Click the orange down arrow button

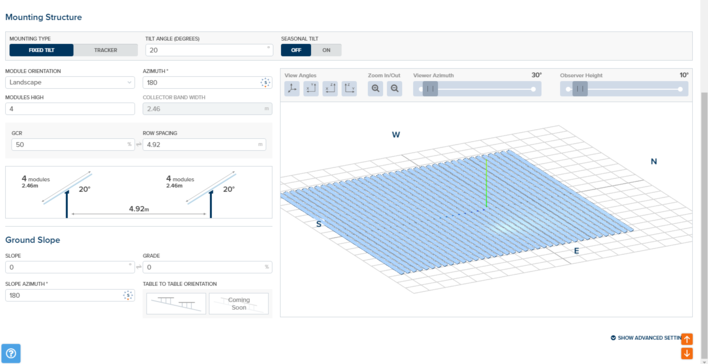pos(687,353)
